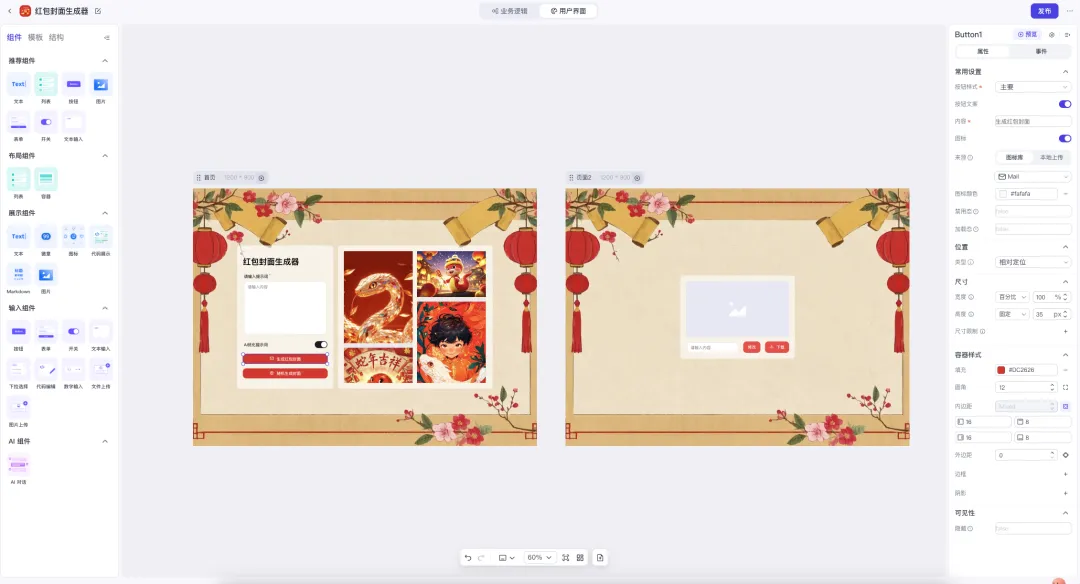
Task: Open the Mail icon selection dropdown
Action: (1033, 176)
